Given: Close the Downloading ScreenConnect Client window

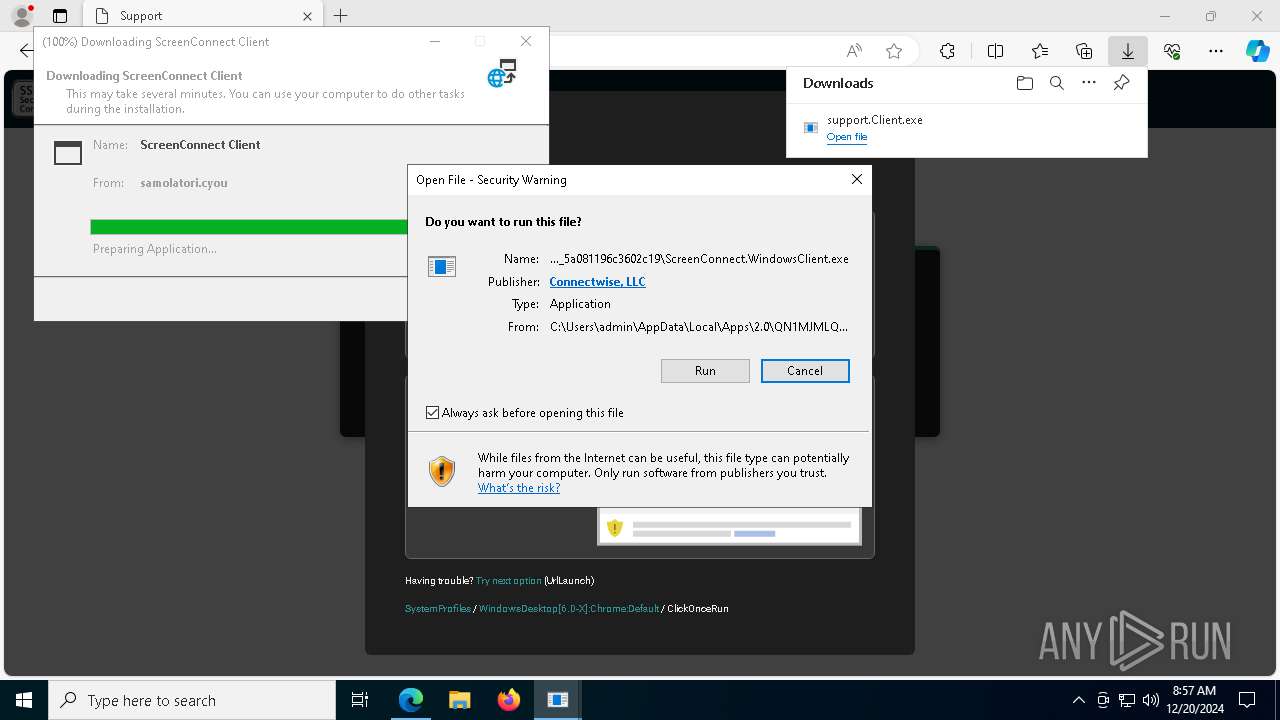Looking at the screenshot, I should click(x=526, y=41).
